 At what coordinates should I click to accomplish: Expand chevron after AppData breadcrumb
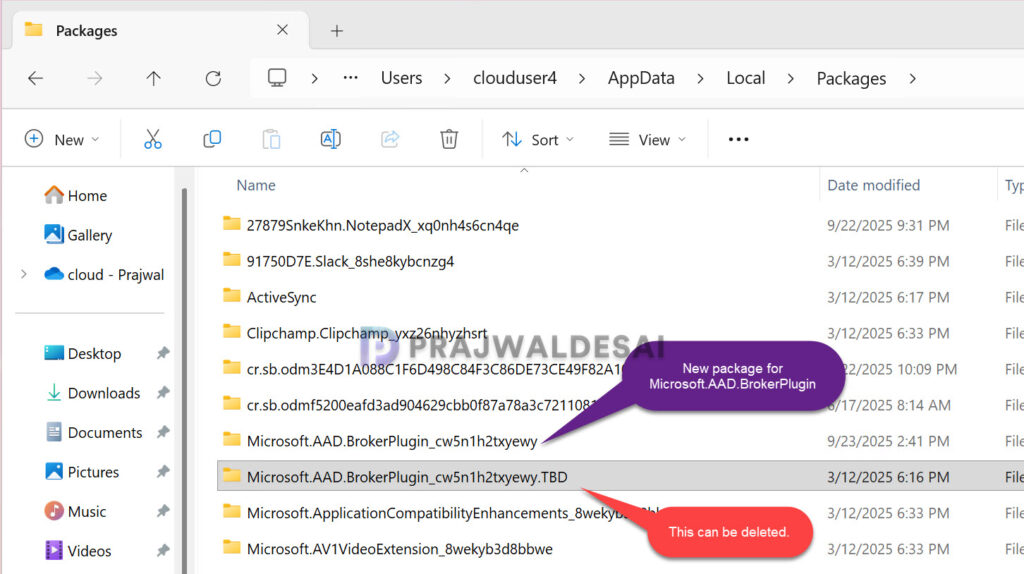coord(700,78)
